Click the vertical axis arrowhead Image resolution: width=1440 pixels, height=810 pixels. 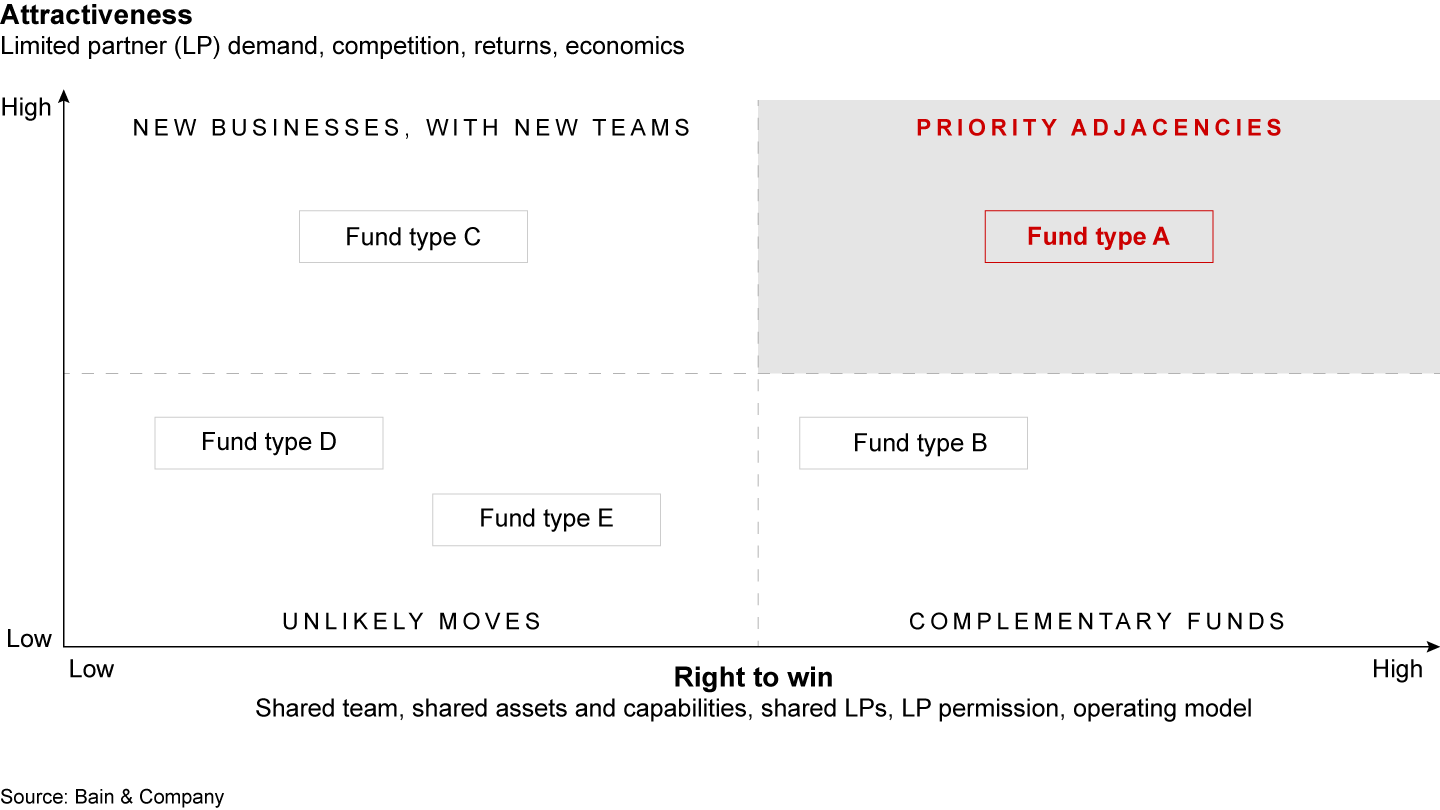click(64, 97)
